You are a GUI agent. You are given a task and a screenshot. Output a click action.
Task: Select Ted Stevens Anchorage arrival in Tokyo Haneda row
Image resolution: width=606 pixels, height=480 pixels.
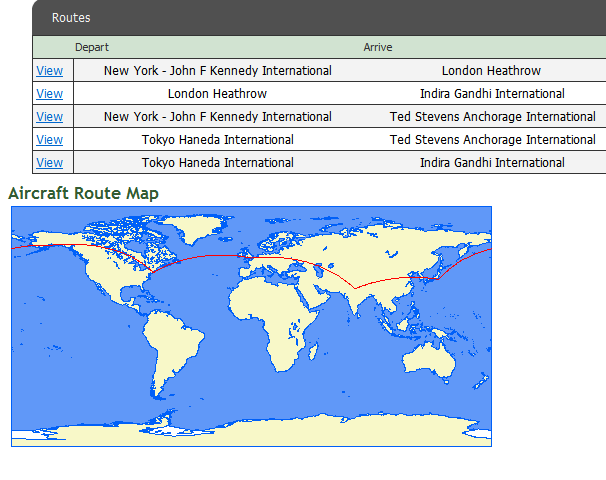click(492, 140)
